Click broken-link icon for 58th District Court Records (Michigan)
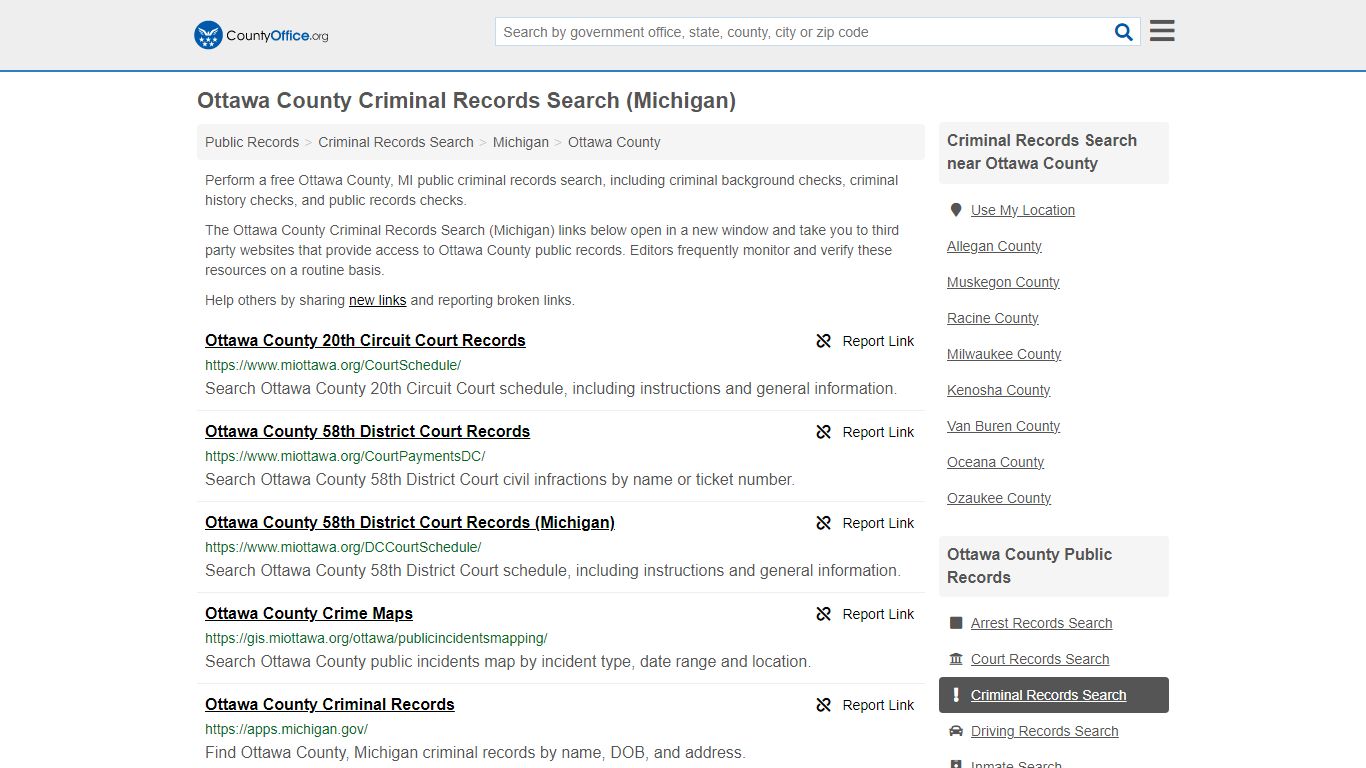 click(824, 523)
